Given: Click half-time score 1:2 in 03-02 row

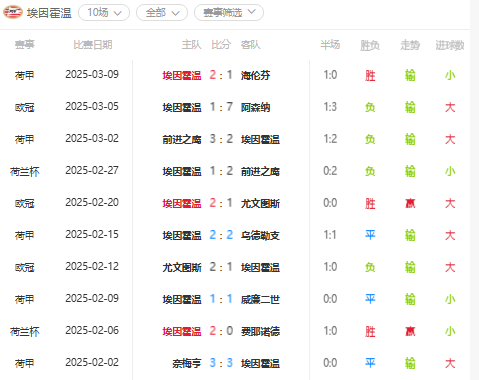Looking at the screenshot, I should click(330, 139).
